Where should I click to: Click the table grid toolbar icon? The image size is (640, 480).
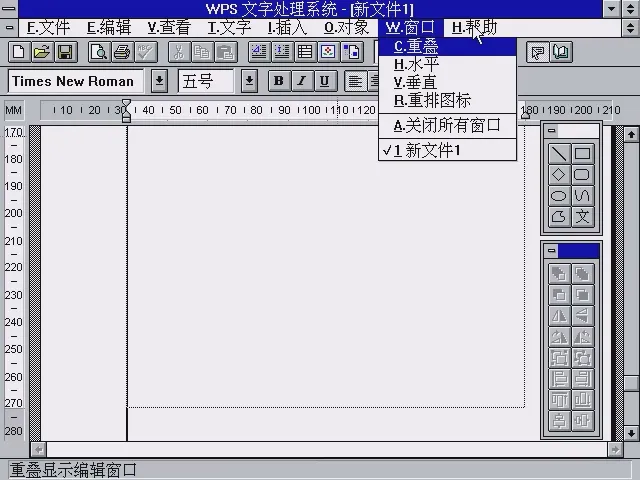[x=305, y=52]
